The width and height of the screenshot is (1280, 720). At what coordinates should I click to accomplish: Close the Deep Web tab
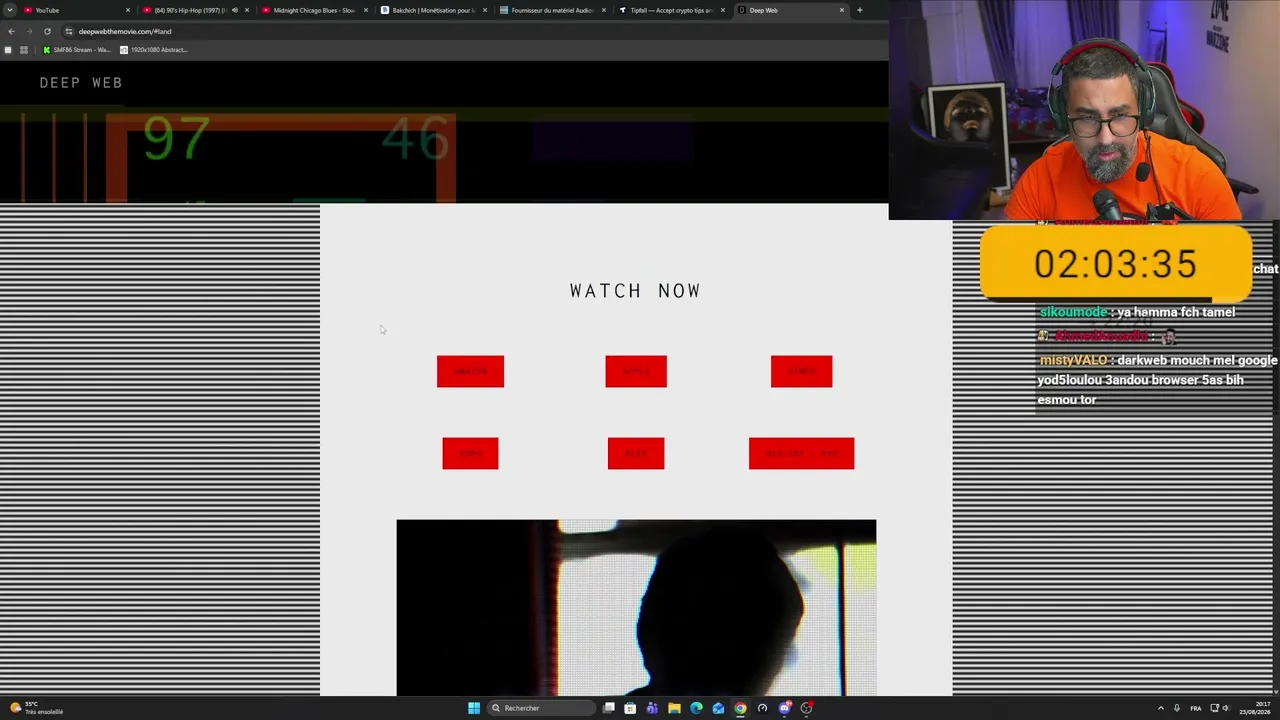coord(842,10)
